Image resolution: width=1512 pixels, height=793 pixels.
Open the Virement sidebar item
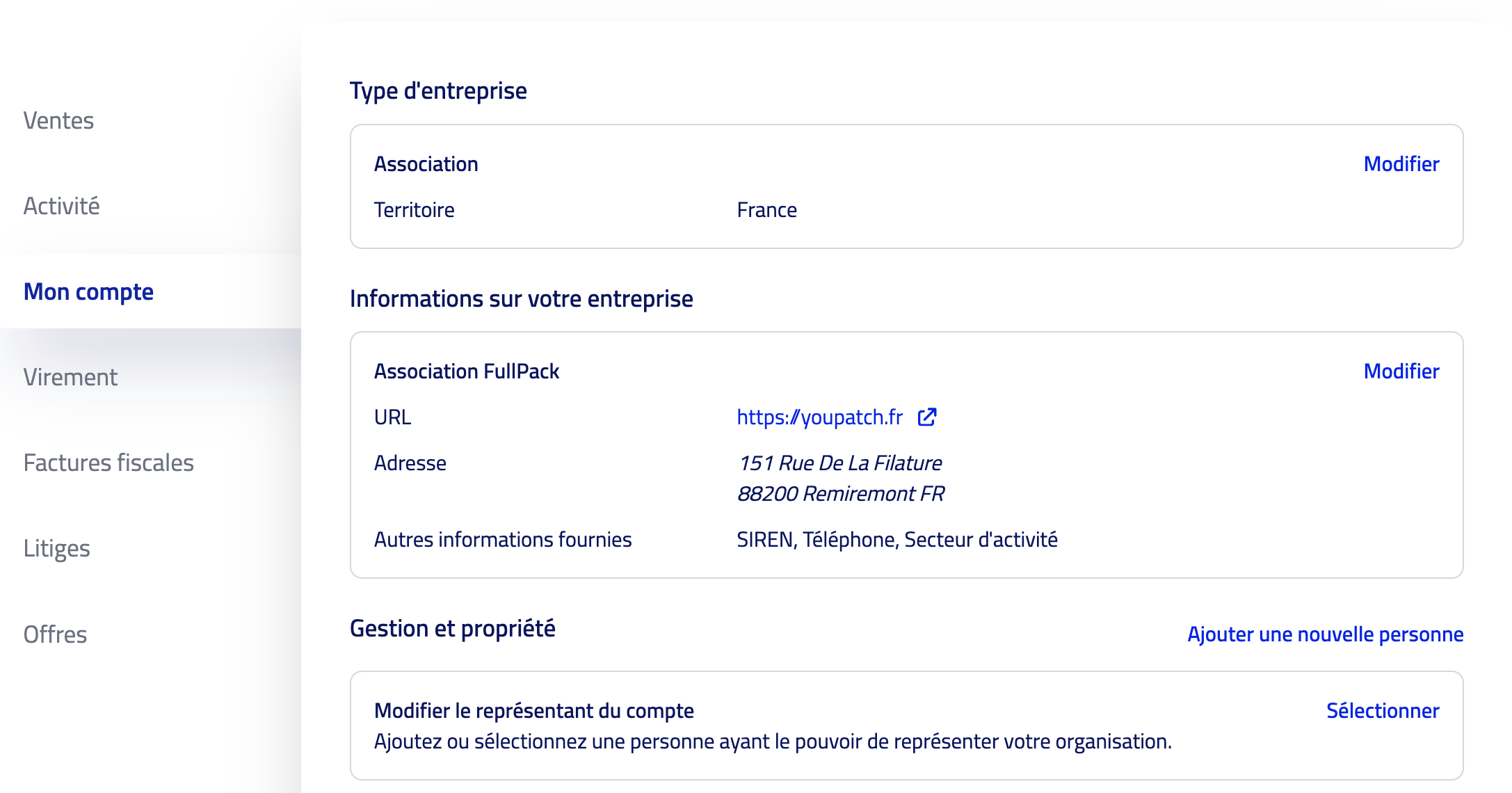click(70, 377)
